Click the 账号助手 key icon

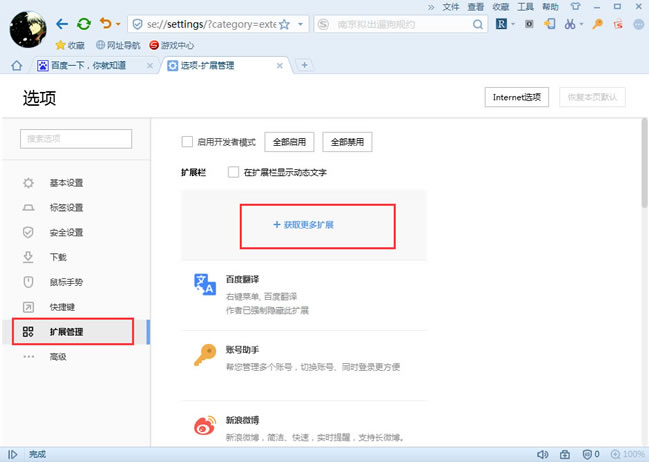(x=205, y=357)
